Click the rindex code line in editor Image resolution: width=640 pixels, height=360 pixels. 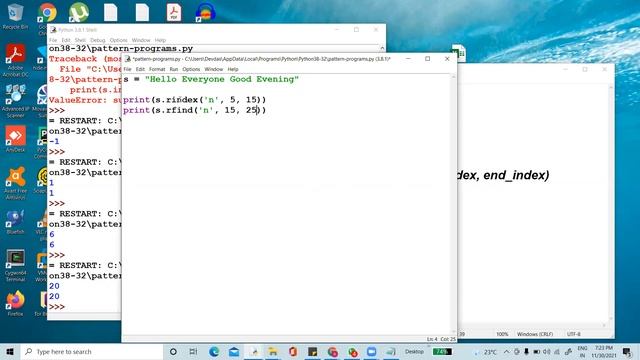tap(194, 99)
